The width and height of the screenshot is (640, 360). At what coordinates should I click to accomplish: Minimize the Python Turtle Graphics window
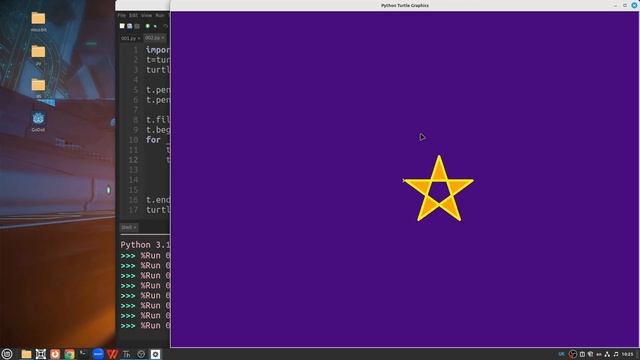click(x=615, y=5)
